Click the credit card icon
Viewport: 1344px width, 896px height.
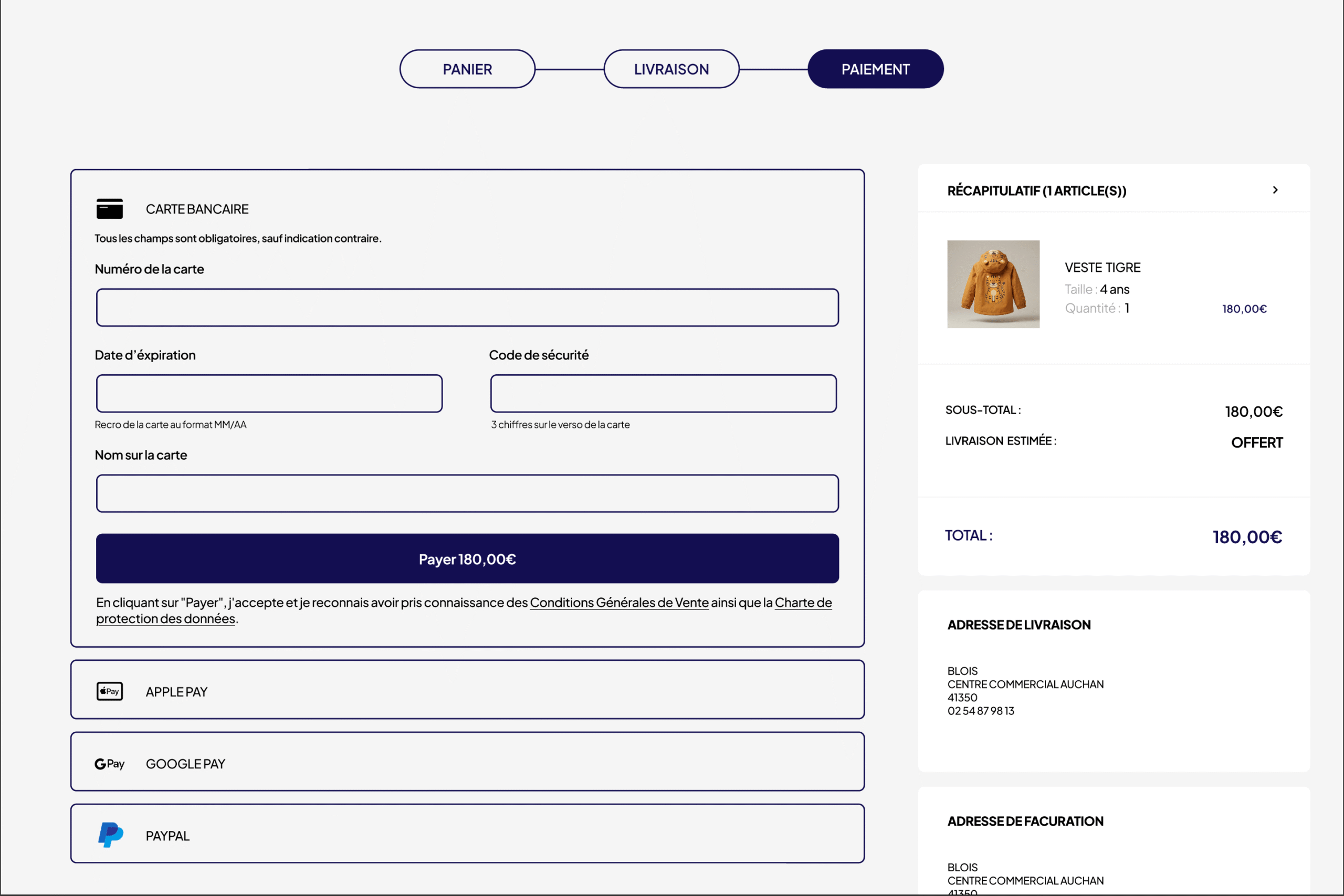[109, 208]
